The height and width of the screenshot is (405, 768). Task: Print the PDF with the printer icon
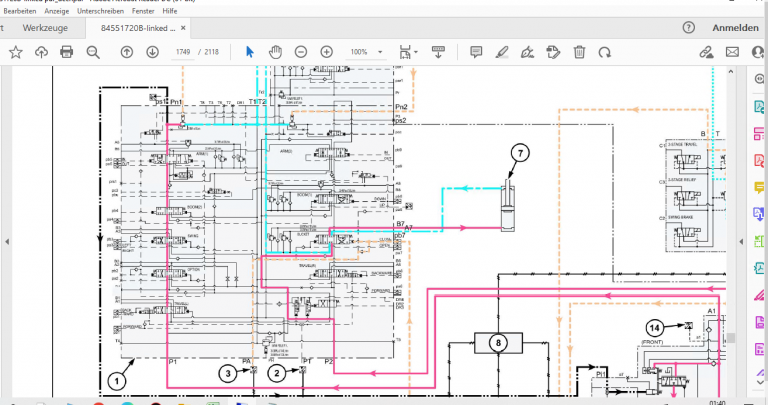(67, 52)
